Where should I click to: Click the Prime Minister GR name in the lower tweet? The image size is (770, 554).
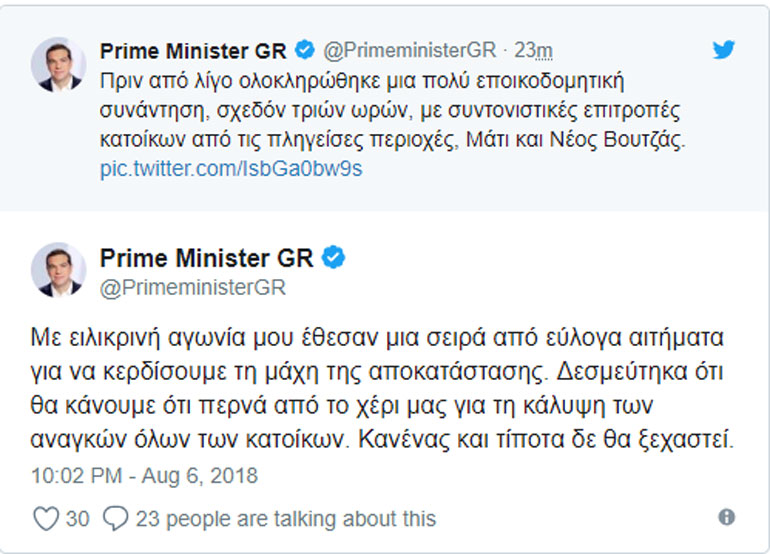coord(207,257)
